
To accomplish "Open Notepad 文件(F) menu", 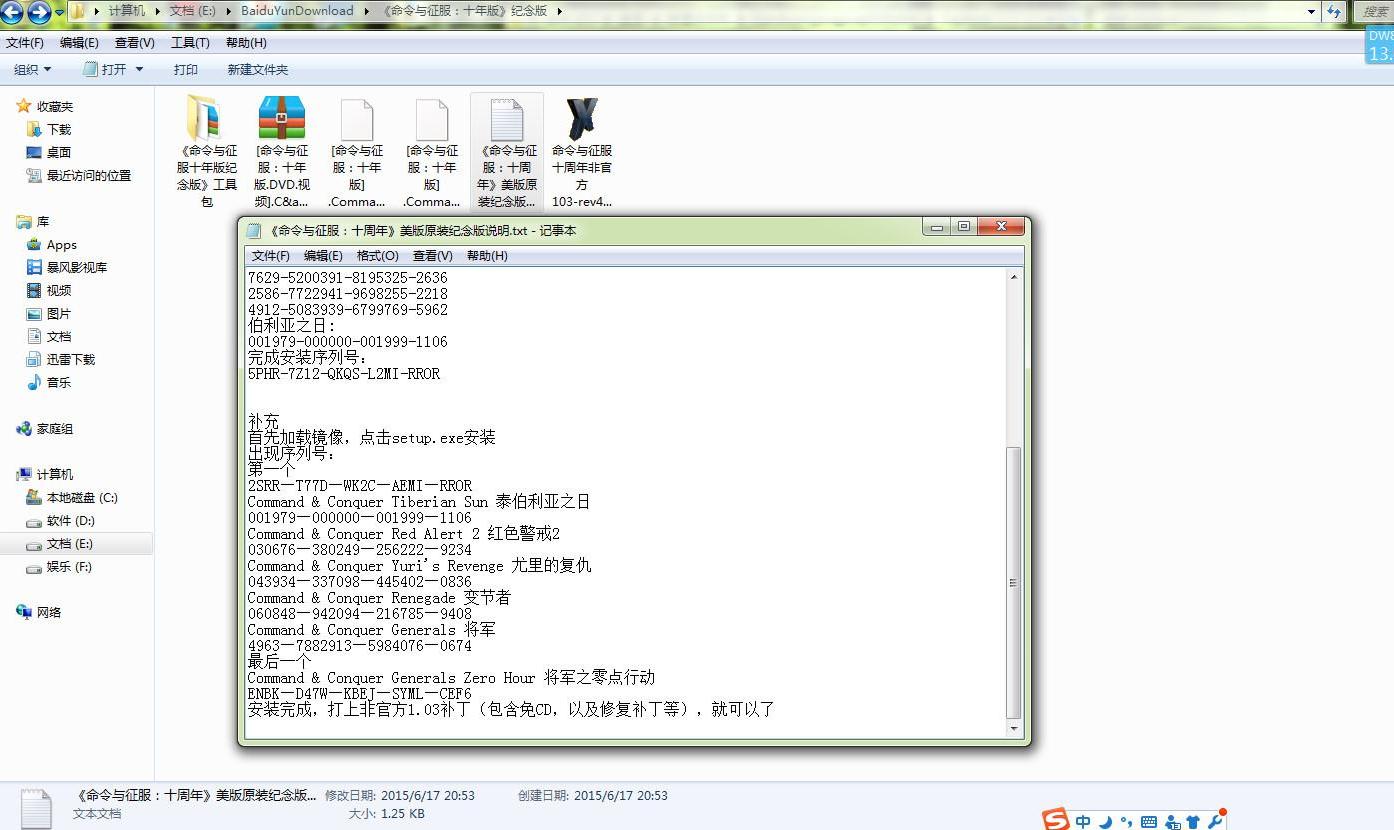I will click(x=271, y=256).
